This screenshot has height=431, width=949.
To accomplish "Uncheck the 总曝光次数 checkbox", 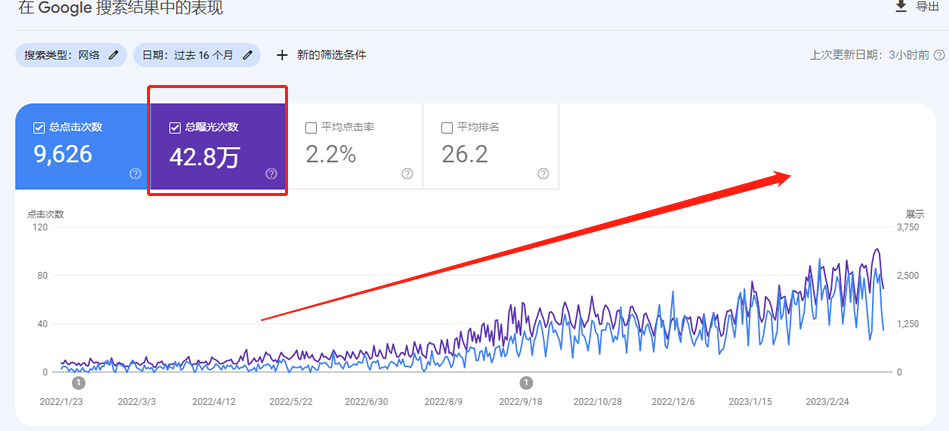I will click(x=175, y=127).
